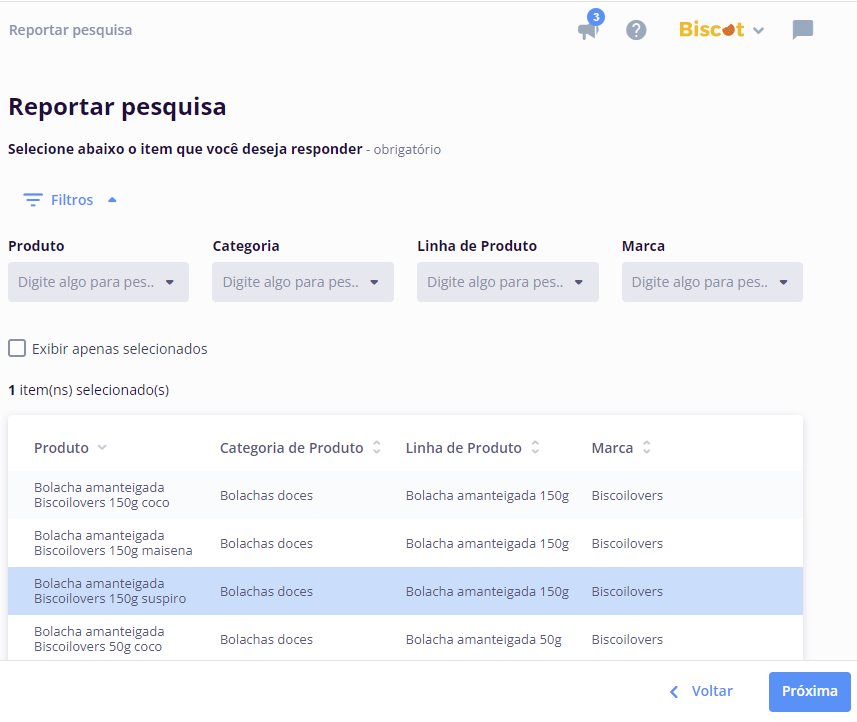Select the Biscoilovers 50g coco row
Image resolution: width=857 pixels, height=722 pixels.
(406, 638)
